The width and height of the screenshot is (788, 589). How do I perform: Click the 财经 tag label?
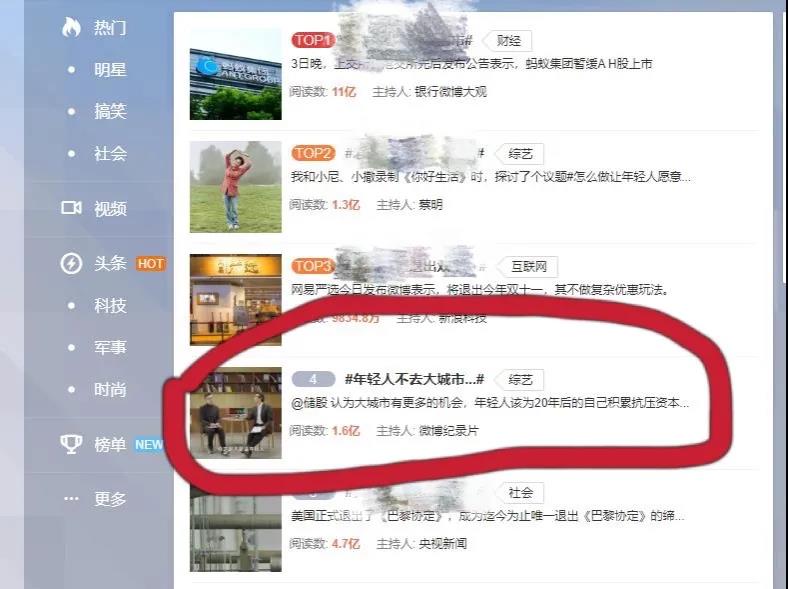(508, 41)
